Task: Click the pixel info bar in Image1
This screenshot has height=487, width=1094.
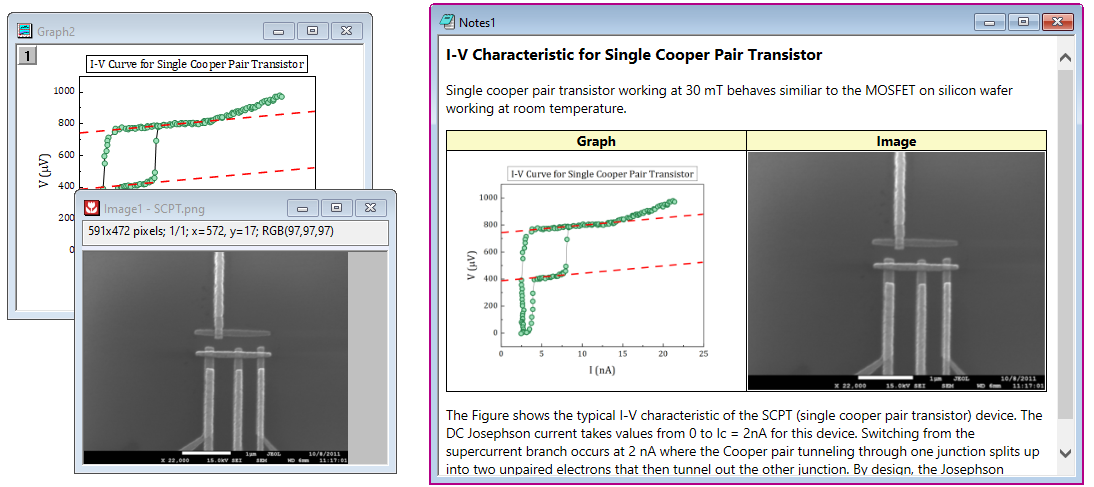Action: click(235, 233)
